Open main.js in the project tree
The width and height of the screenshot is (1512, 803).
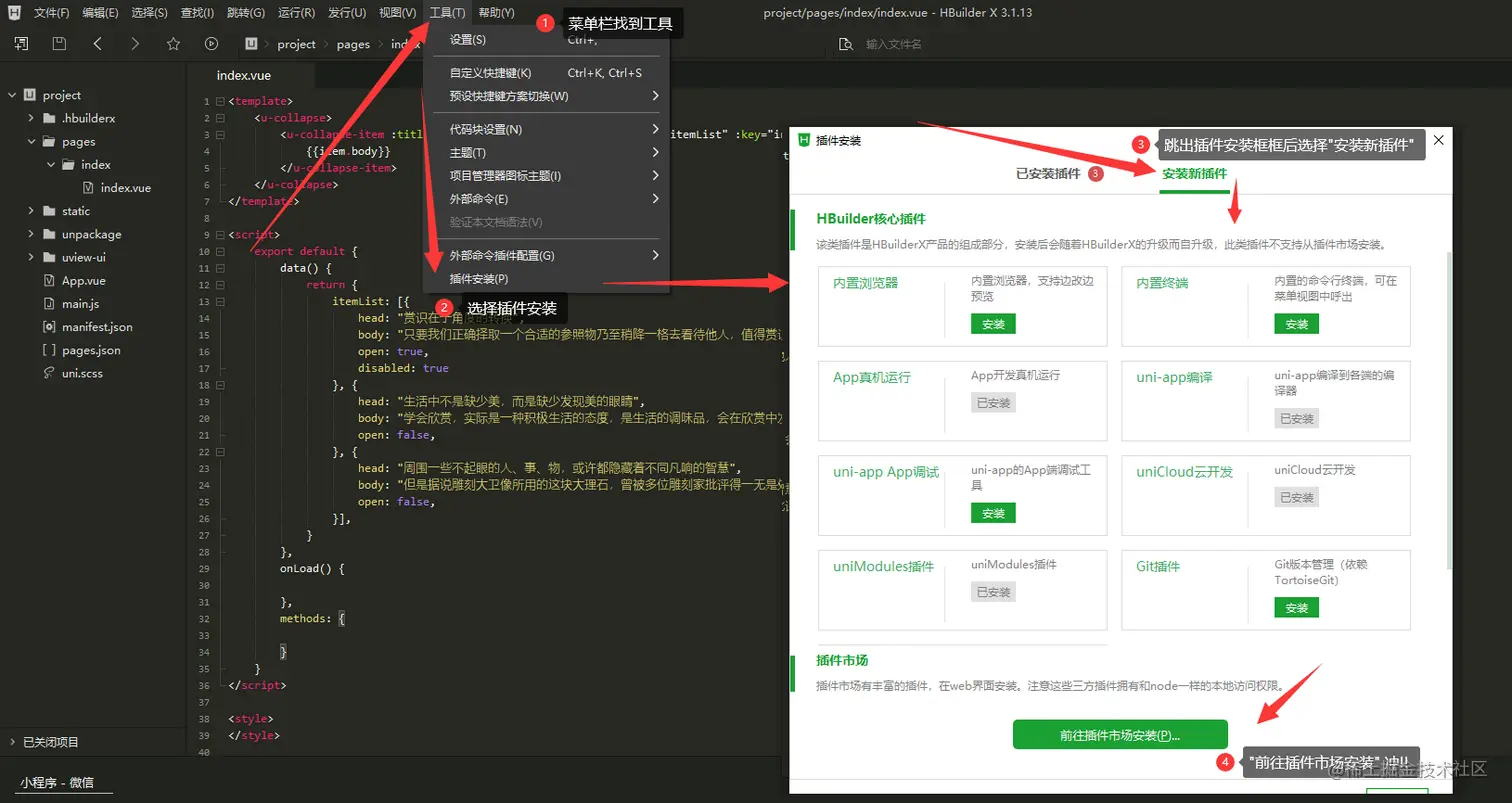coord(71,304)
